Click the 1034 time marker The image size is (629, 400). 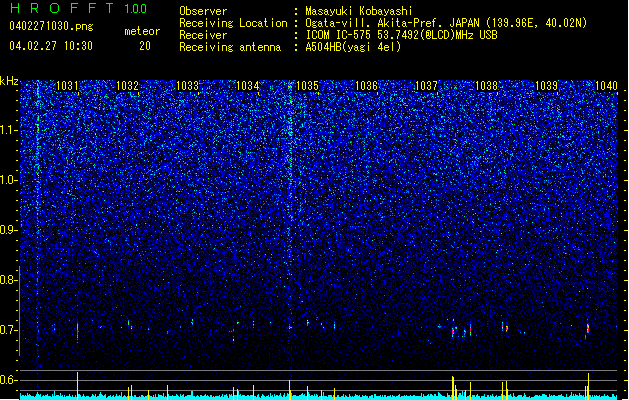coord(248,86)
